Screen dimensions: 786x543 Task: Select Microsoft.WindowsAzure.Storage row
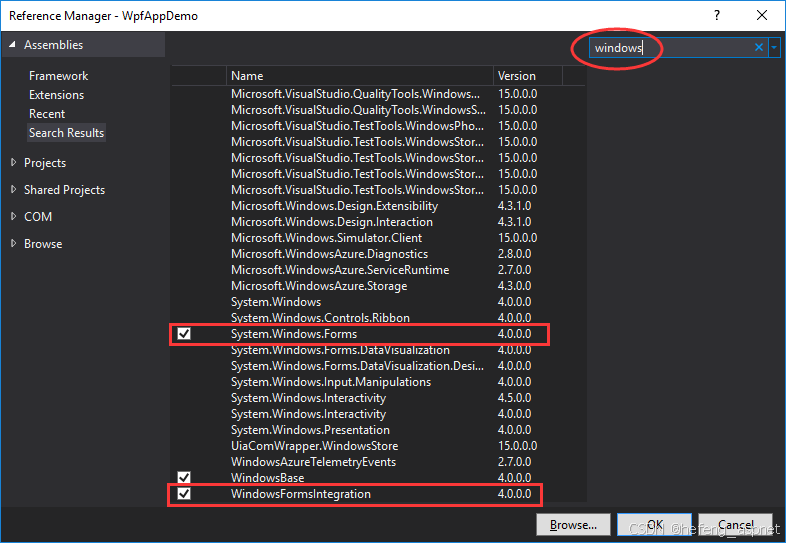pyautogui.click(x=378, y=286)
